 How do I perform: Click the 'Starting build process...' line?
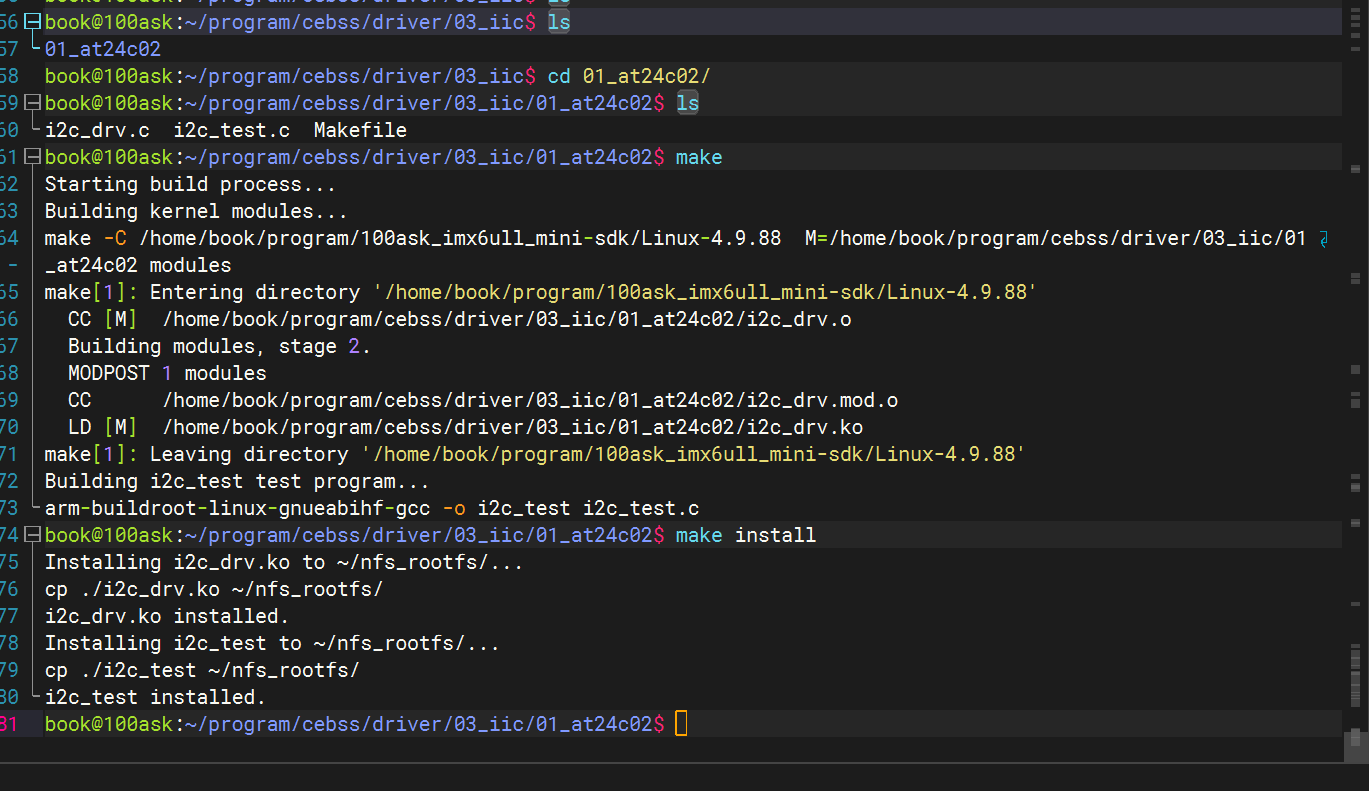tap(190, 183)
